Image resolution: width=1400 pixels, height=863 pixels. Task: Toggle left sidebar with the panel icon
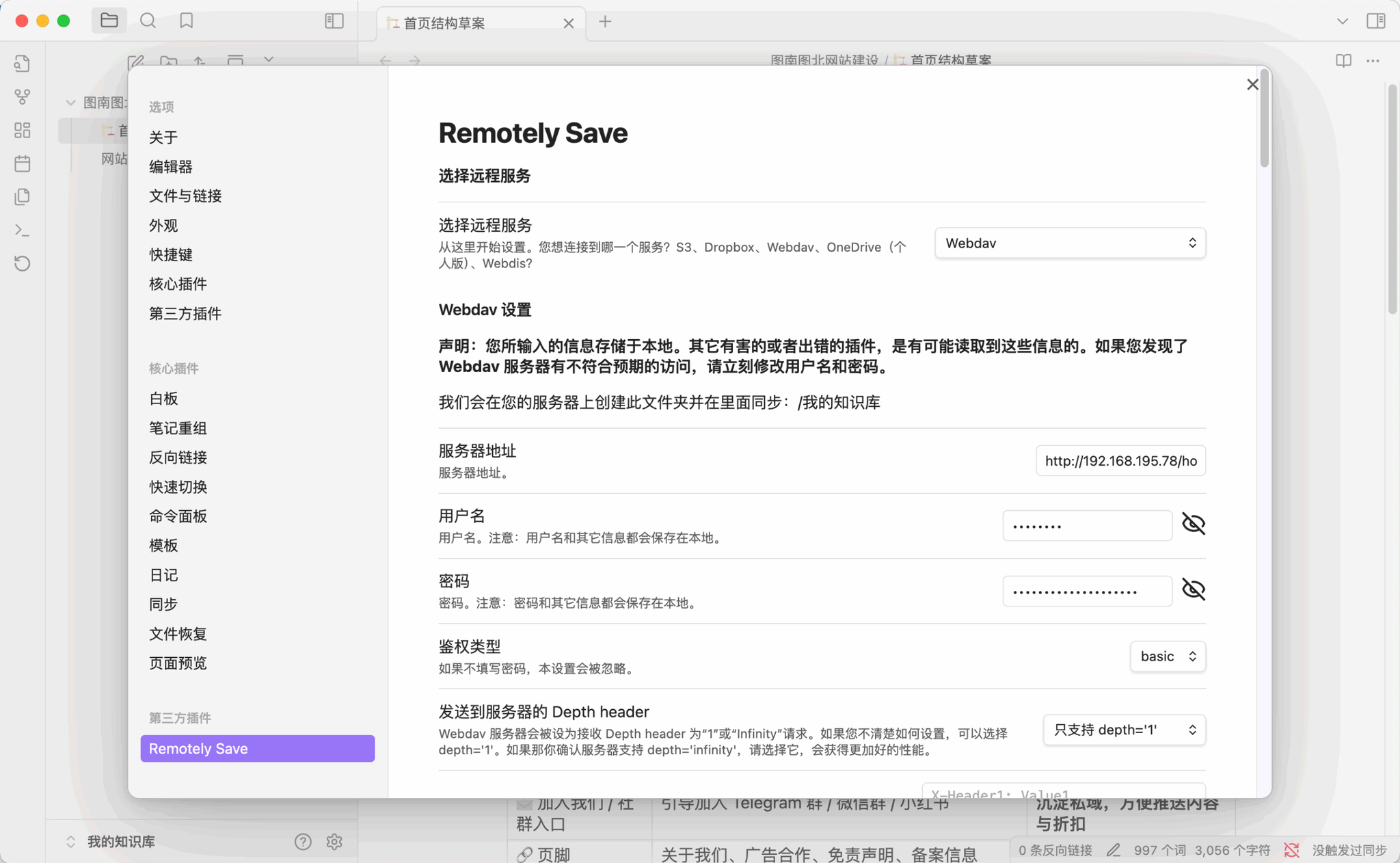(334, 21)
